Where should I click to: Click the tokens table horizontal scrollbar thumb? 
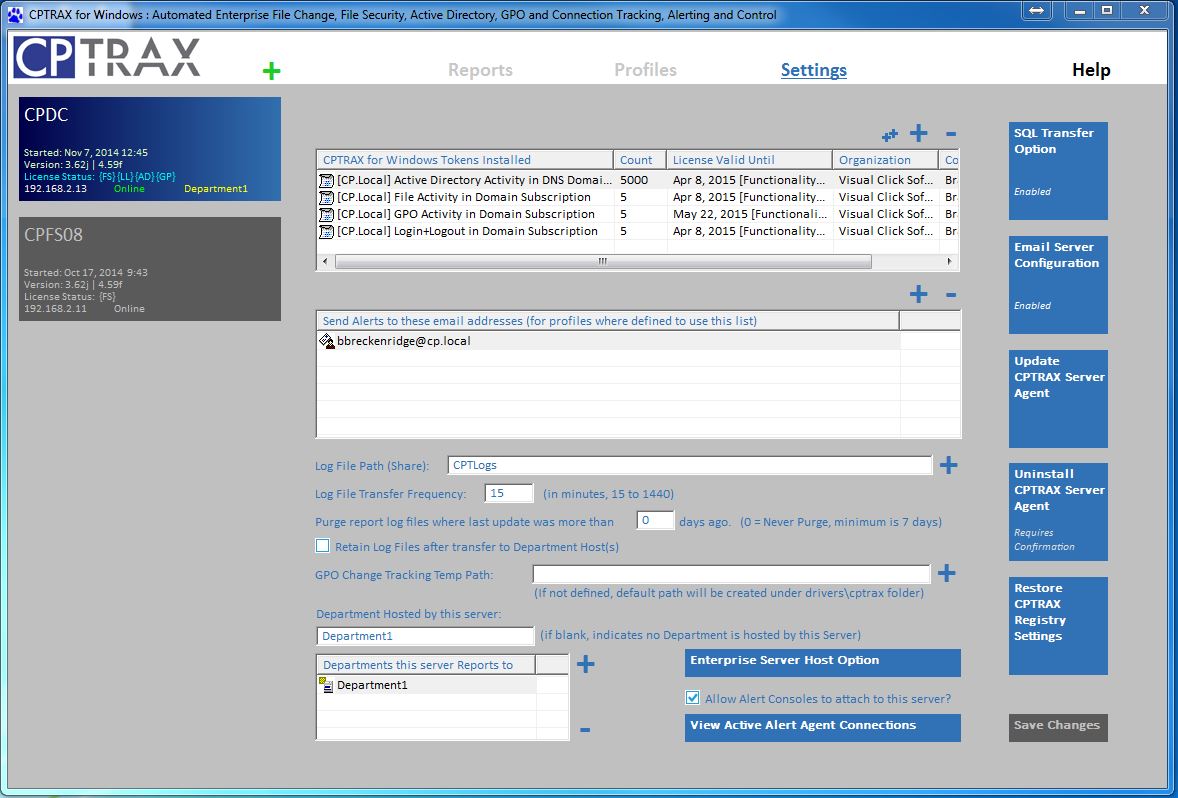click(x=603, y=261)
